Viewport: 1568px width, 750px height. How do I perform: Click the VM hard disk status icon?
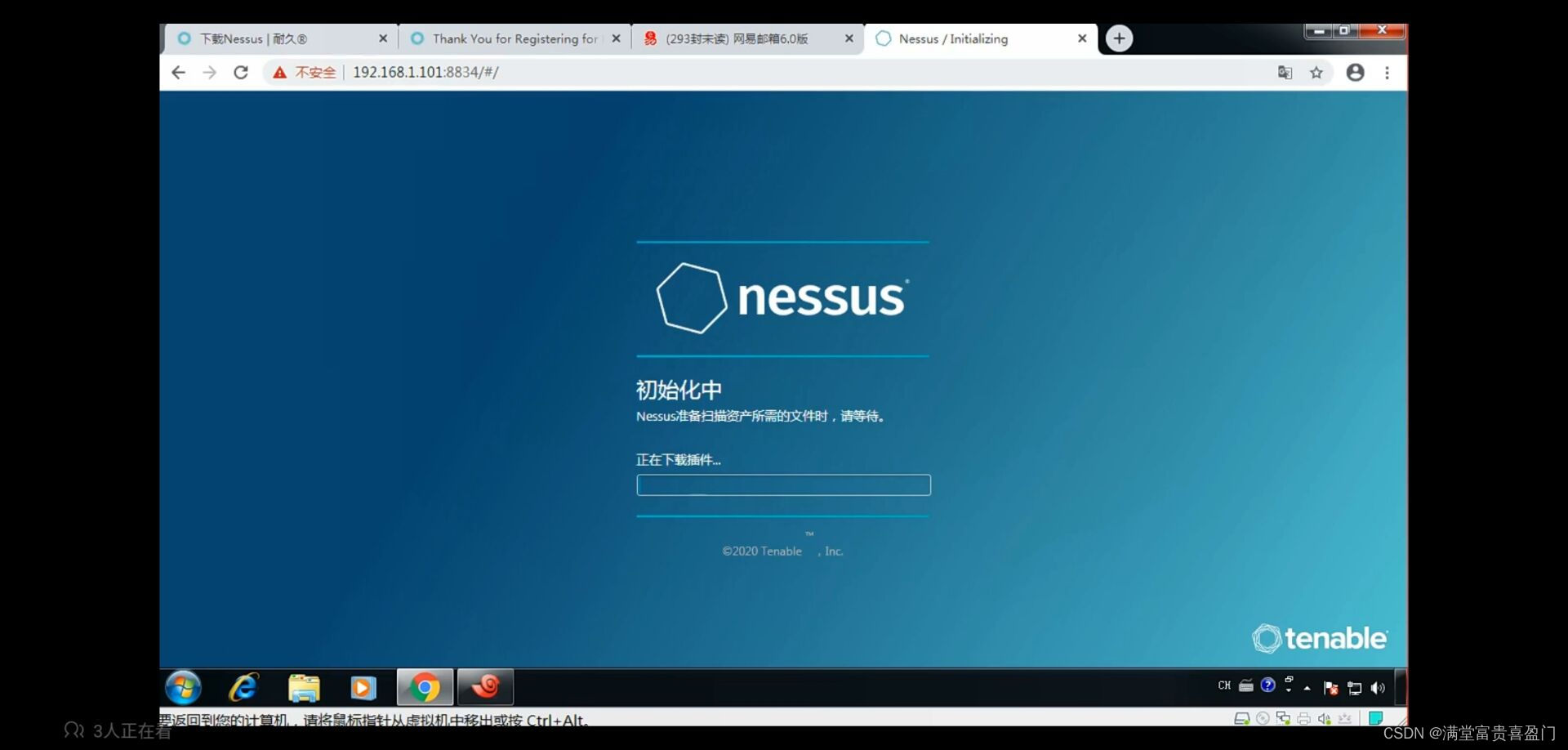point(1242,718)
